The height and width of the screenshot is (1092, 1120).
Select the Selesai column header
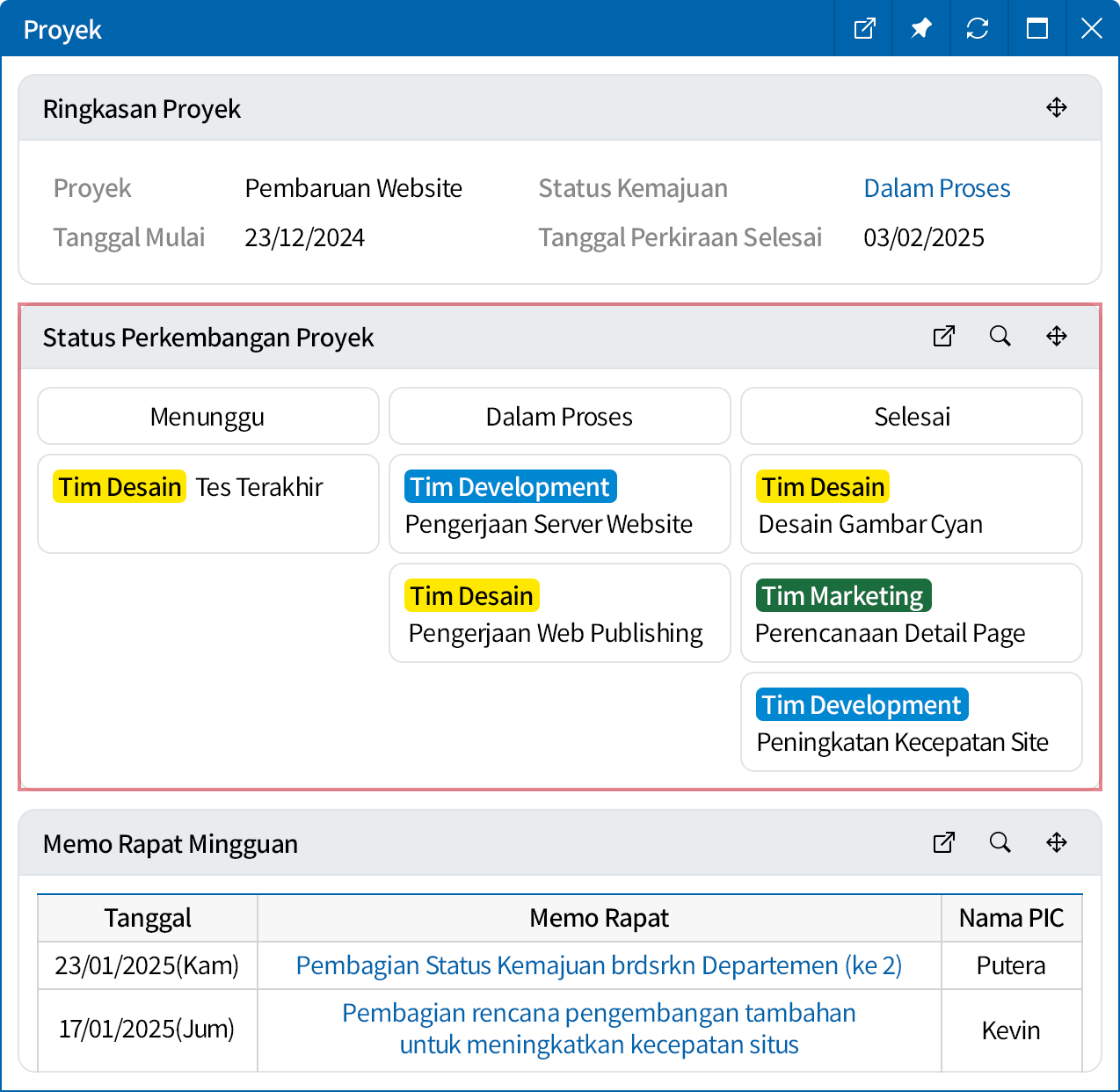(x=912, y=416)
